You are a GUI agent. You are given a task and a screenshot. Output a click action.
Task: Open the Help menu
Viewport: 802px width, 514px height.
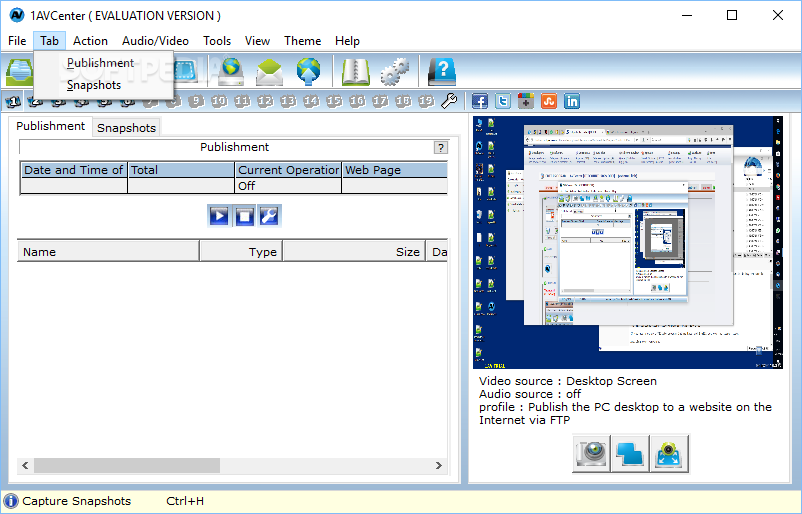coord(347,41)
